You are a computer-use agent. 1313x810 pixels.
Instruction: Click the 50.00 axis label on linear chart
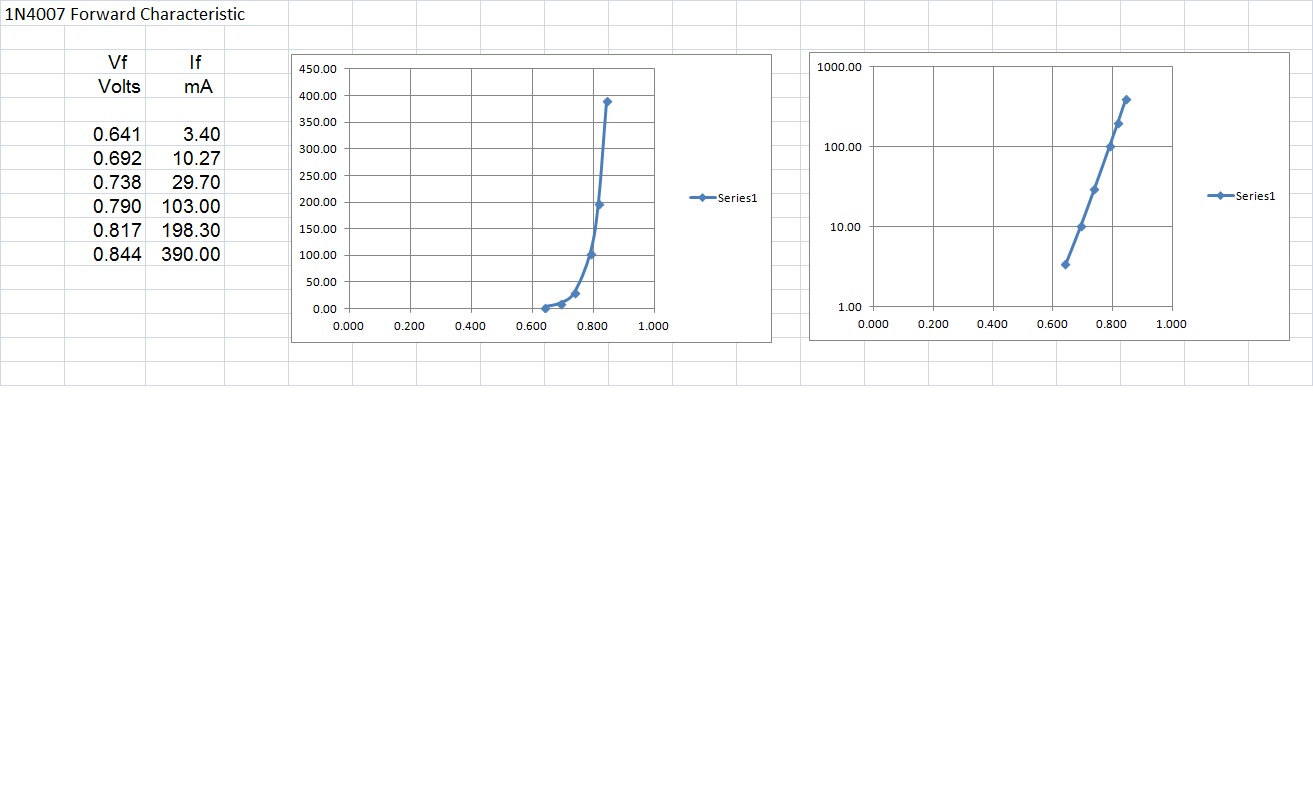321,283
